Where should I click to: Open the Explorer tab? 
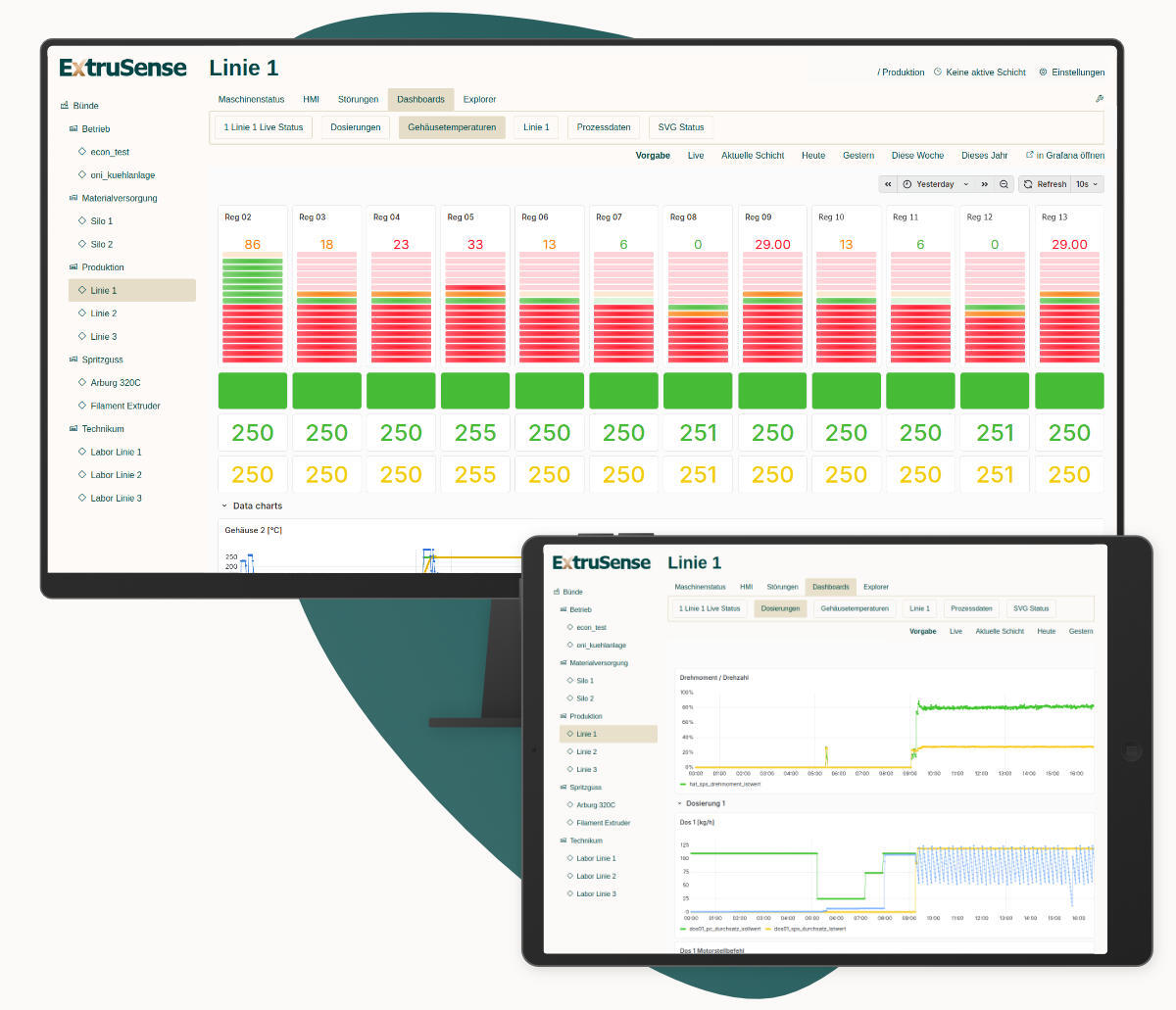[x=479, y=99]
